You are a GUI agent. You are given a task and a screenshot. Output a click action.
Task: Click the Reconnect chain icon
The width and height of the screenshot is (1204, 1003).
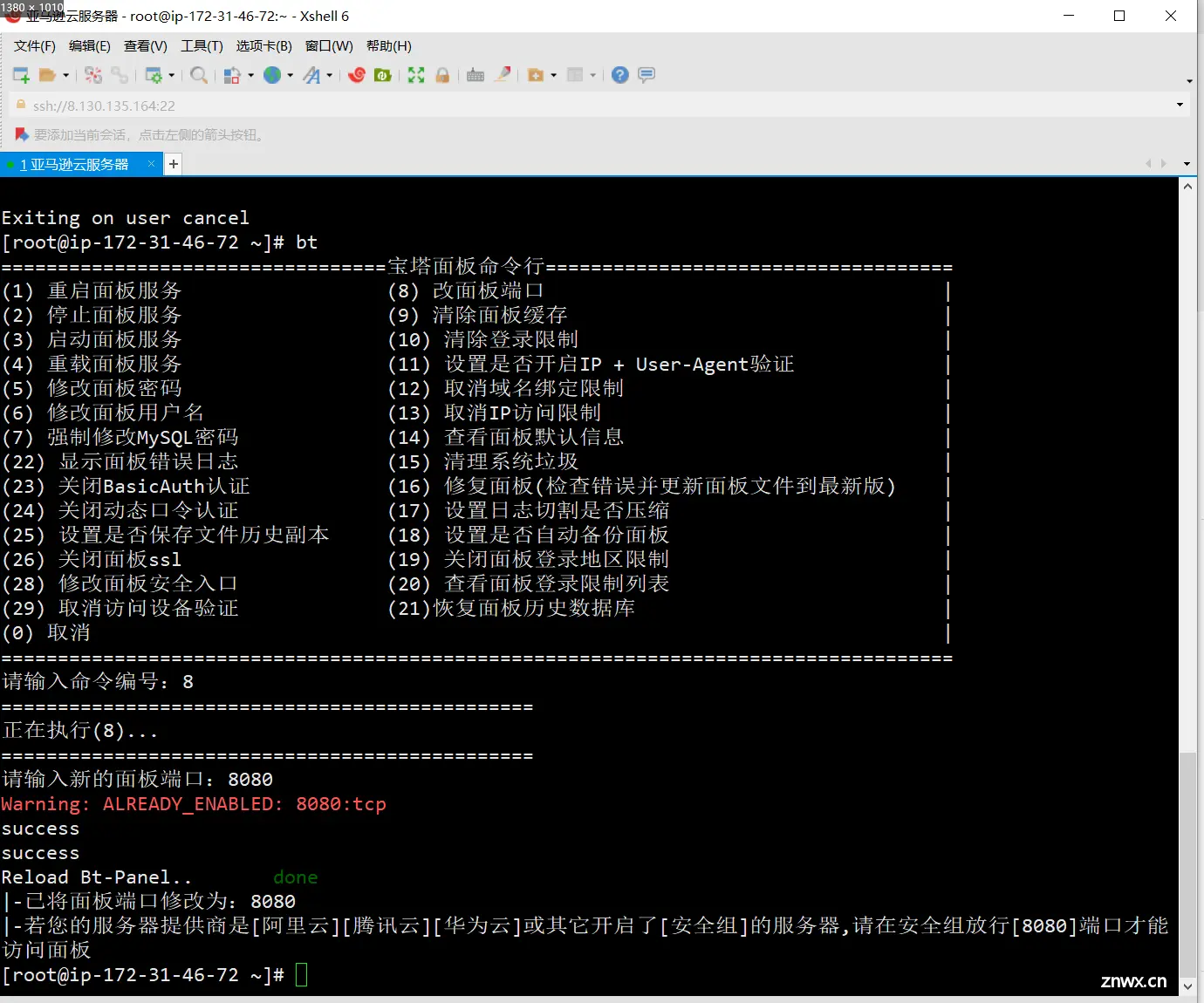coord(120,75)
